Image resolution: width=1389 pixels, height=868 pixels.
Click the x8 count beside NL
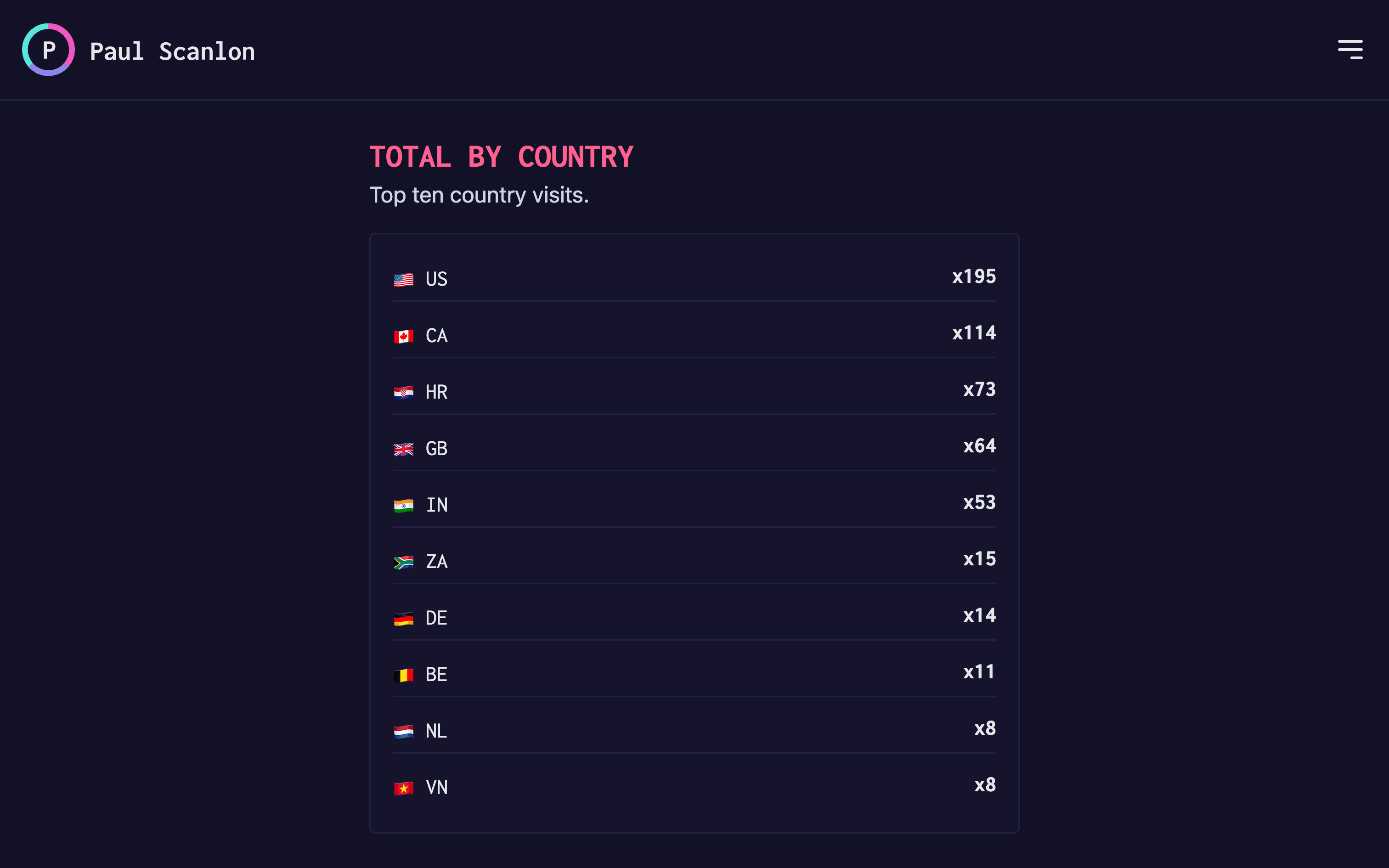point(986,728)
